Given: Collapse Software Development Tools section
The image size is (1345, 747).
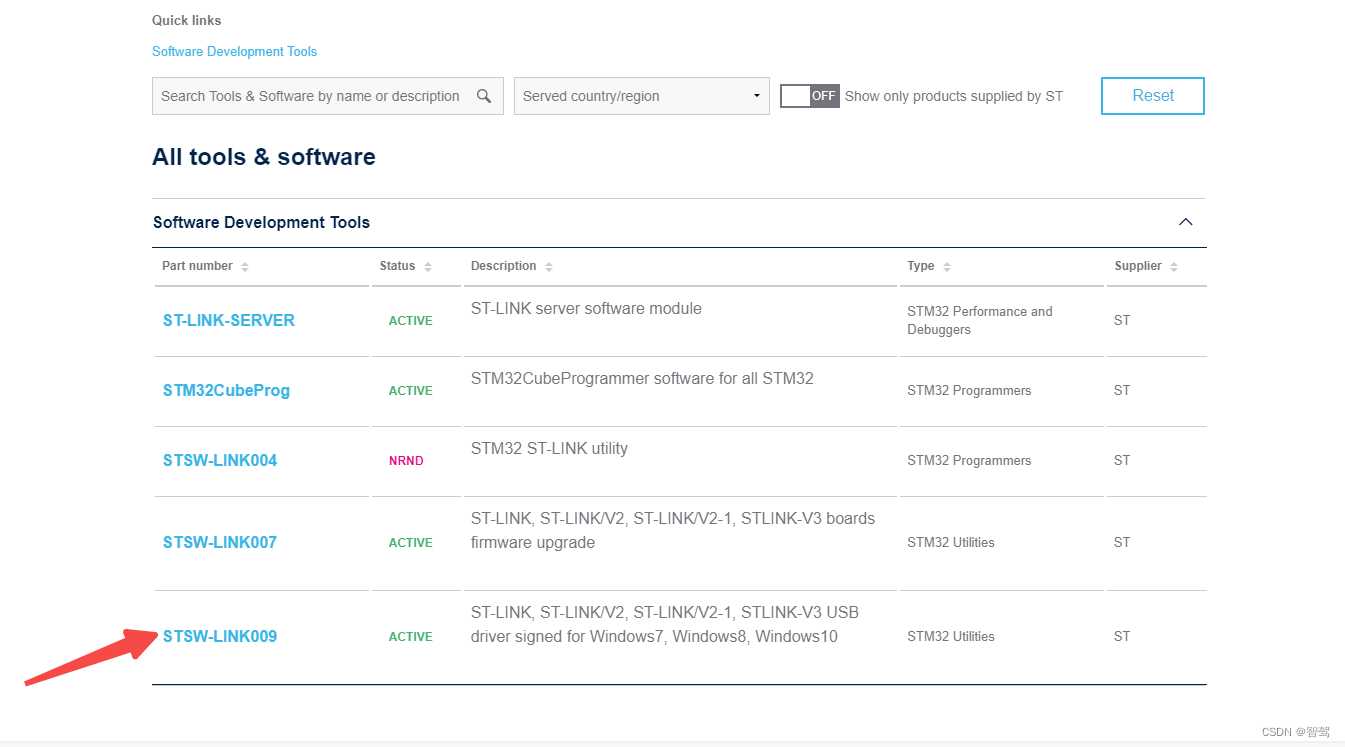Looking at the screenshot, I should (1186, 222).
